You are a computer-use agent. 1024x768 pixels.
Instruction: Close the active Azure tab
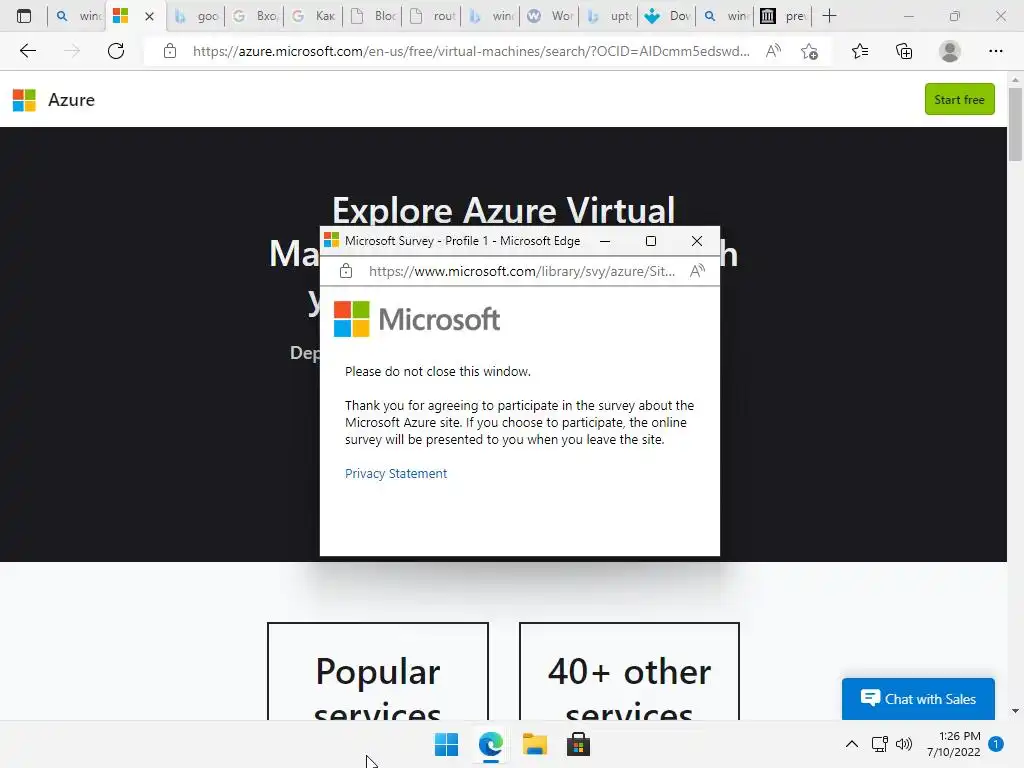150,16
